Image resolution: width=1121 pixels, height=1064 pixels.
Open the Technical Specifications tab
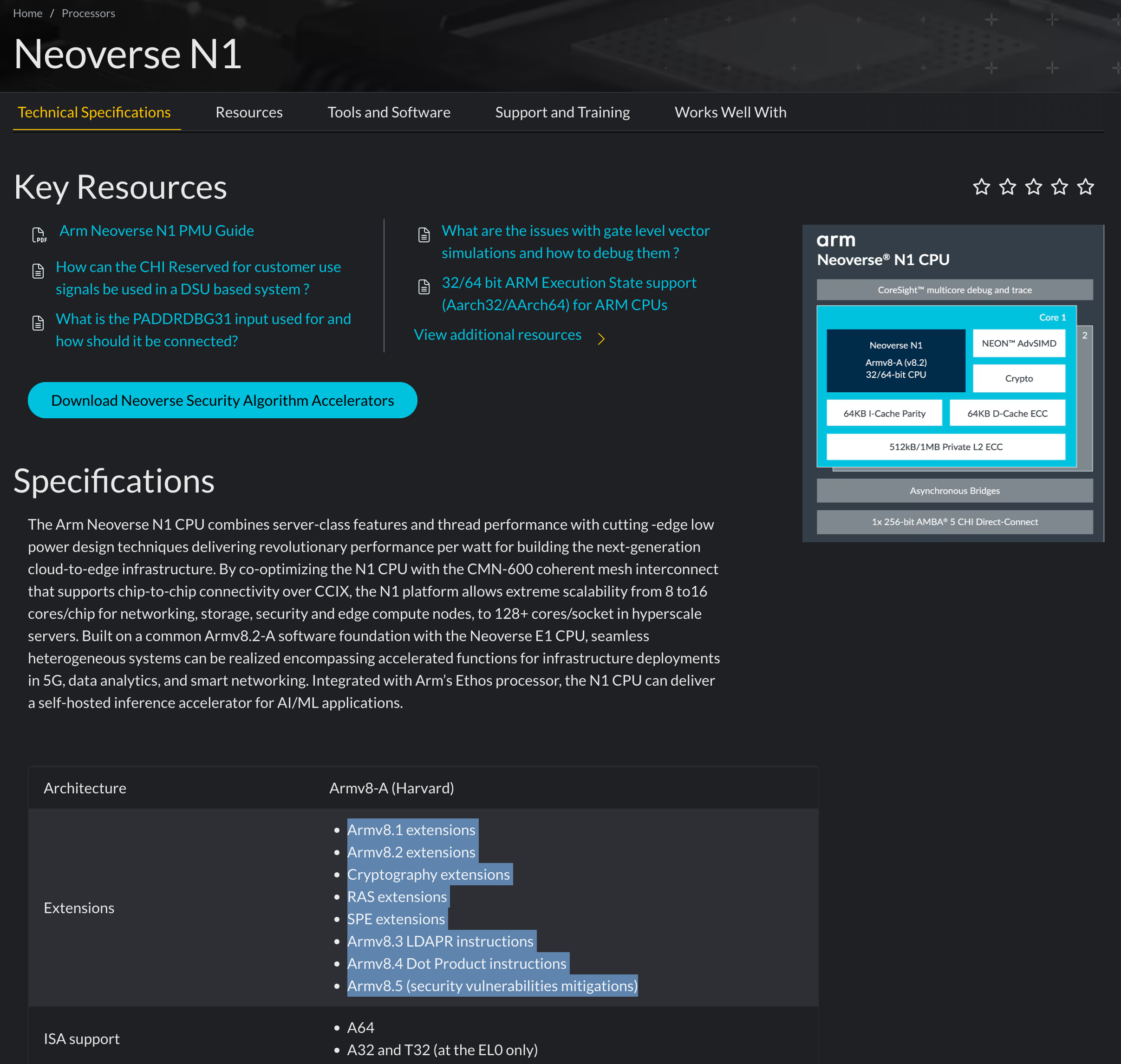point(94,112)
